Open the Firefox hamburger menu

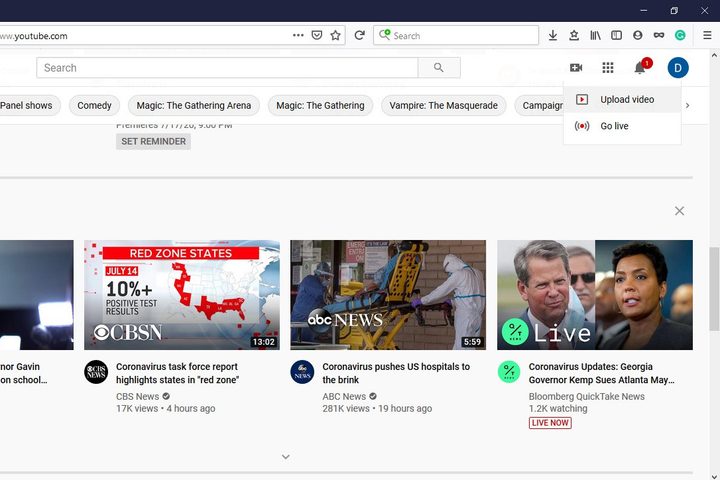[707, 35]
